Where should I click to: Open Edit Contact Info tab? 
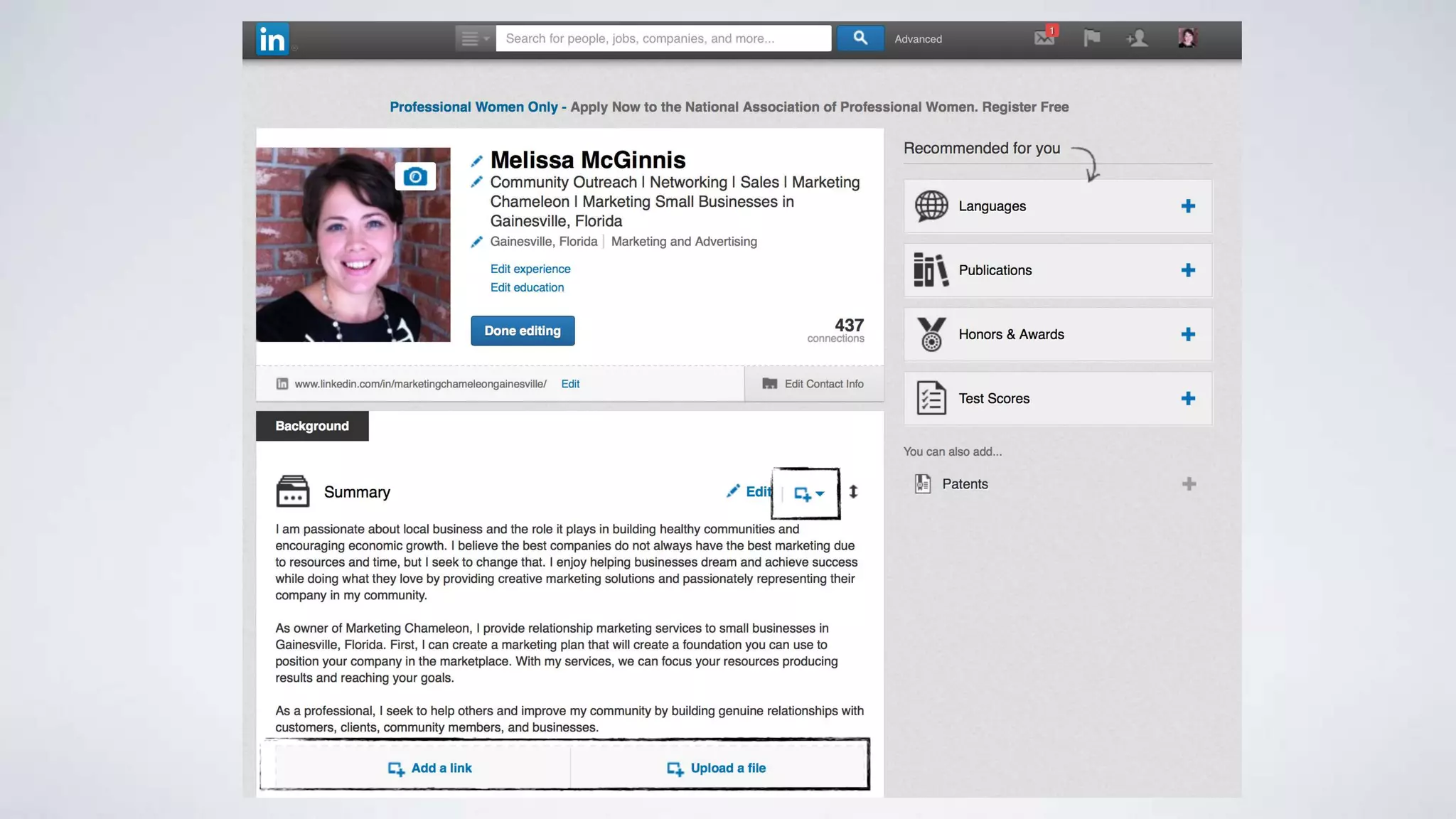click(813, 384)
